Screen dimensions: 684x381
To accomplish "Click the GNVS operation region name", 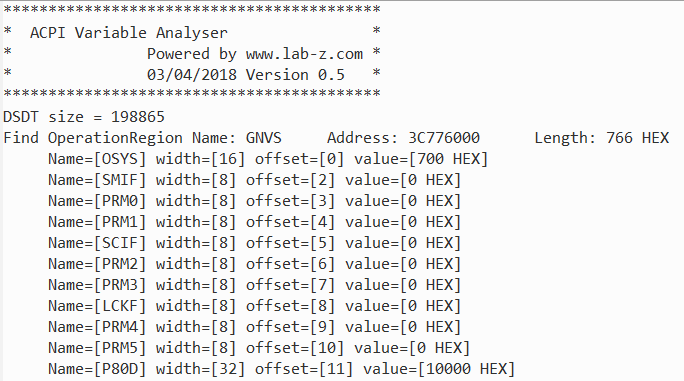I will (x=263, y=138).
